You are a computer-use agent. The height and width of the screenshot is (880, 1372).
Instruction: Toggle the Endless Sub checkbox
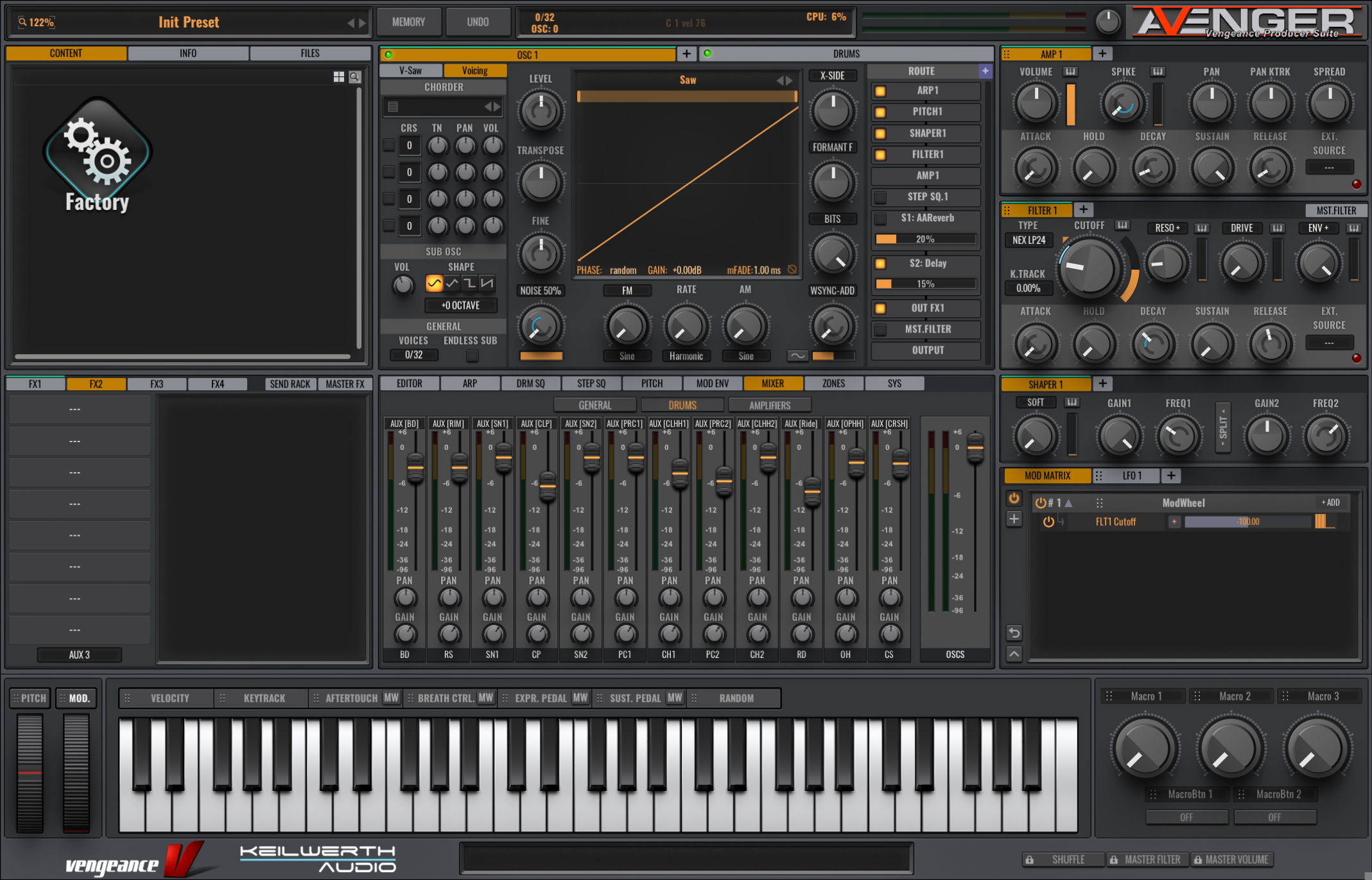[x=472, y=355]
